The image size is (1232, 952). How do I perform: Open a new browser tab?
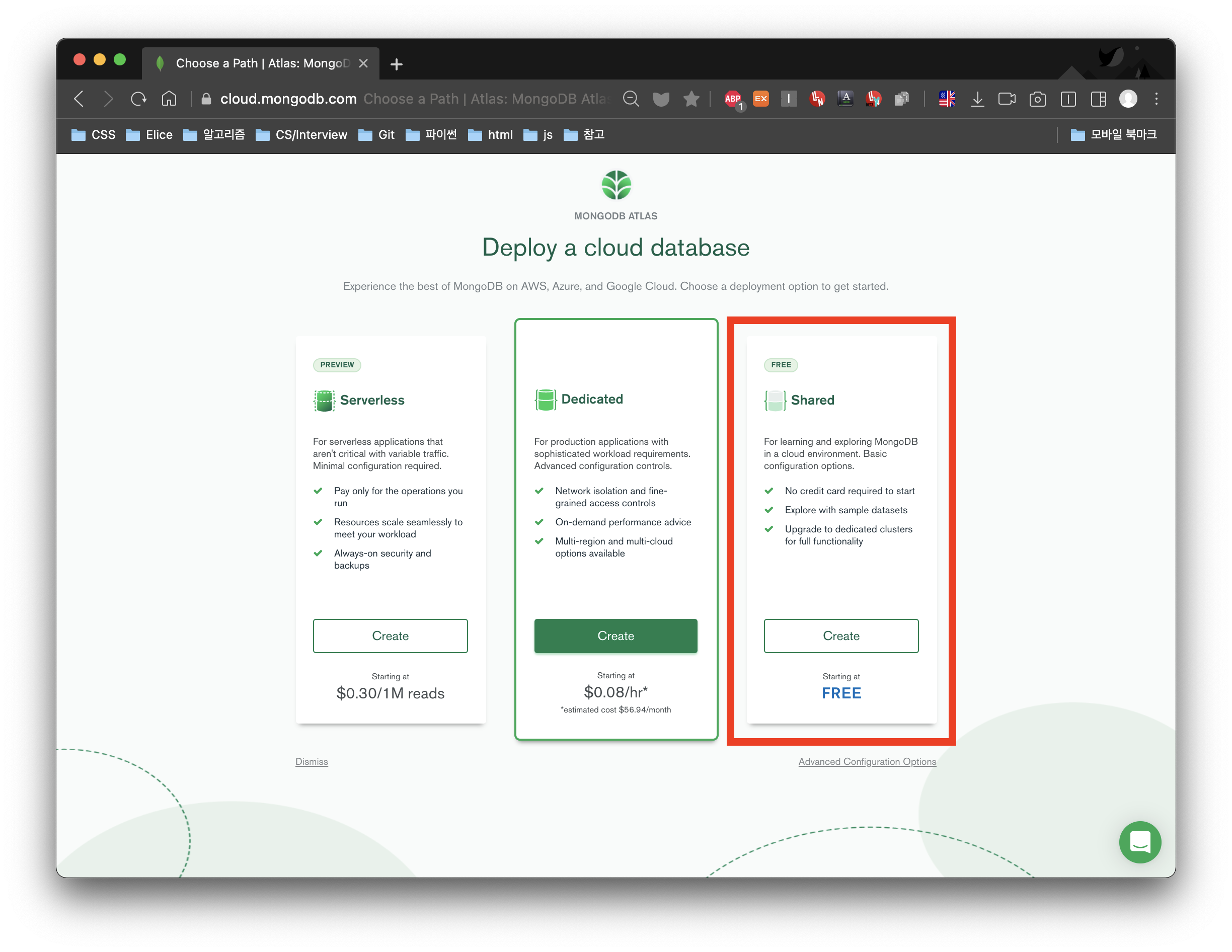397,64
